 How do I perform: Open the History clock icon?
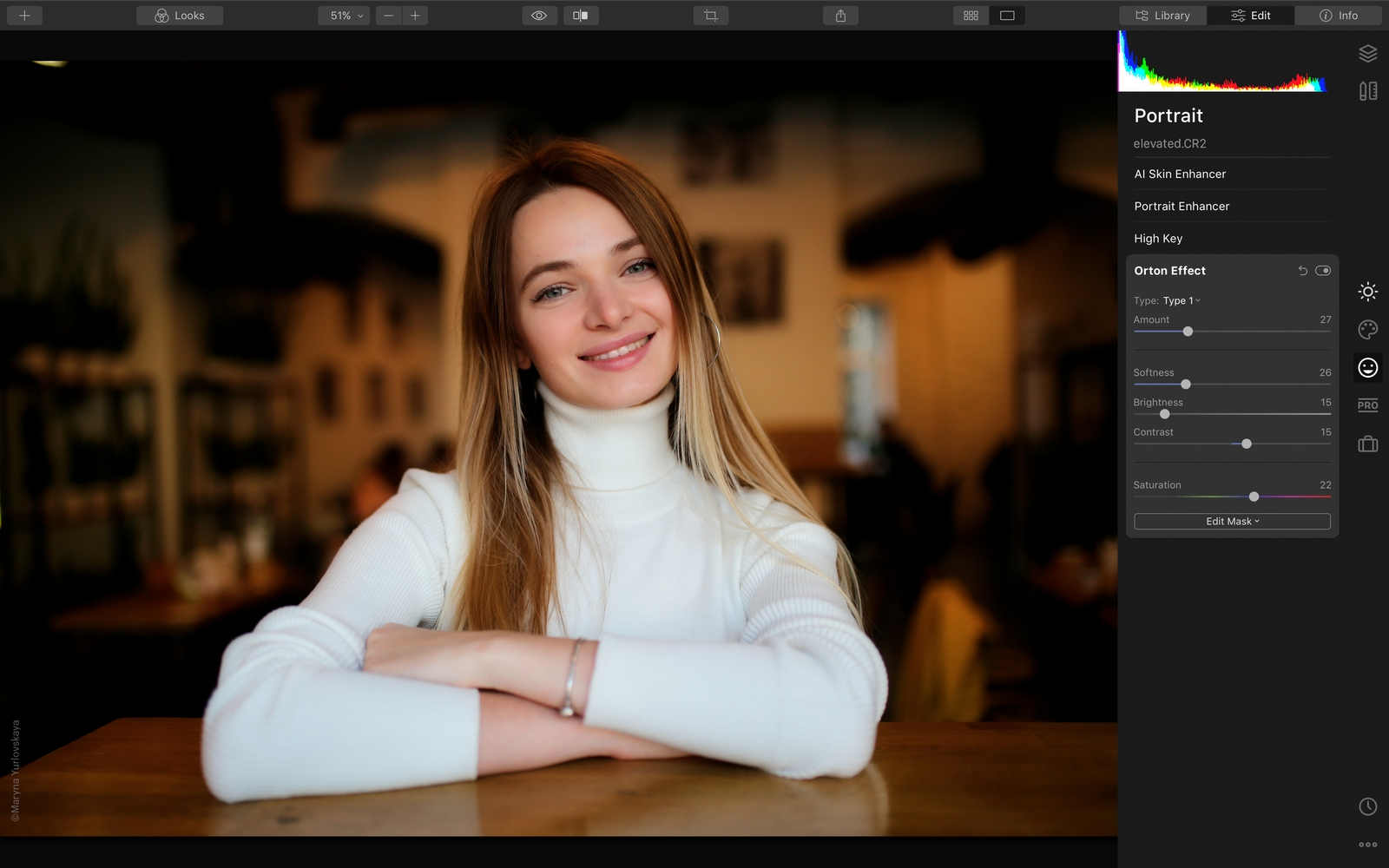(x=1367, y=806)
